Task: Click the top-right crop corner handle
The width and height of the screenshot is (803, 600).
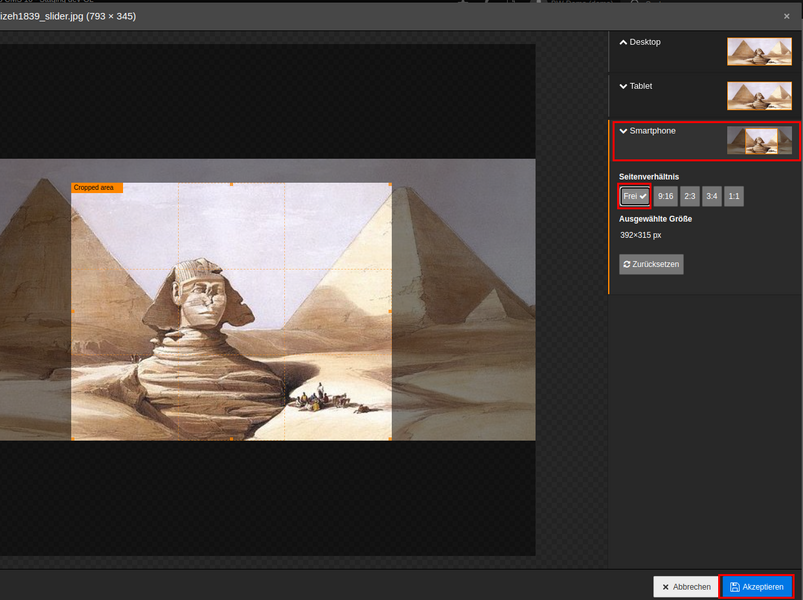Action: (390, 184)
